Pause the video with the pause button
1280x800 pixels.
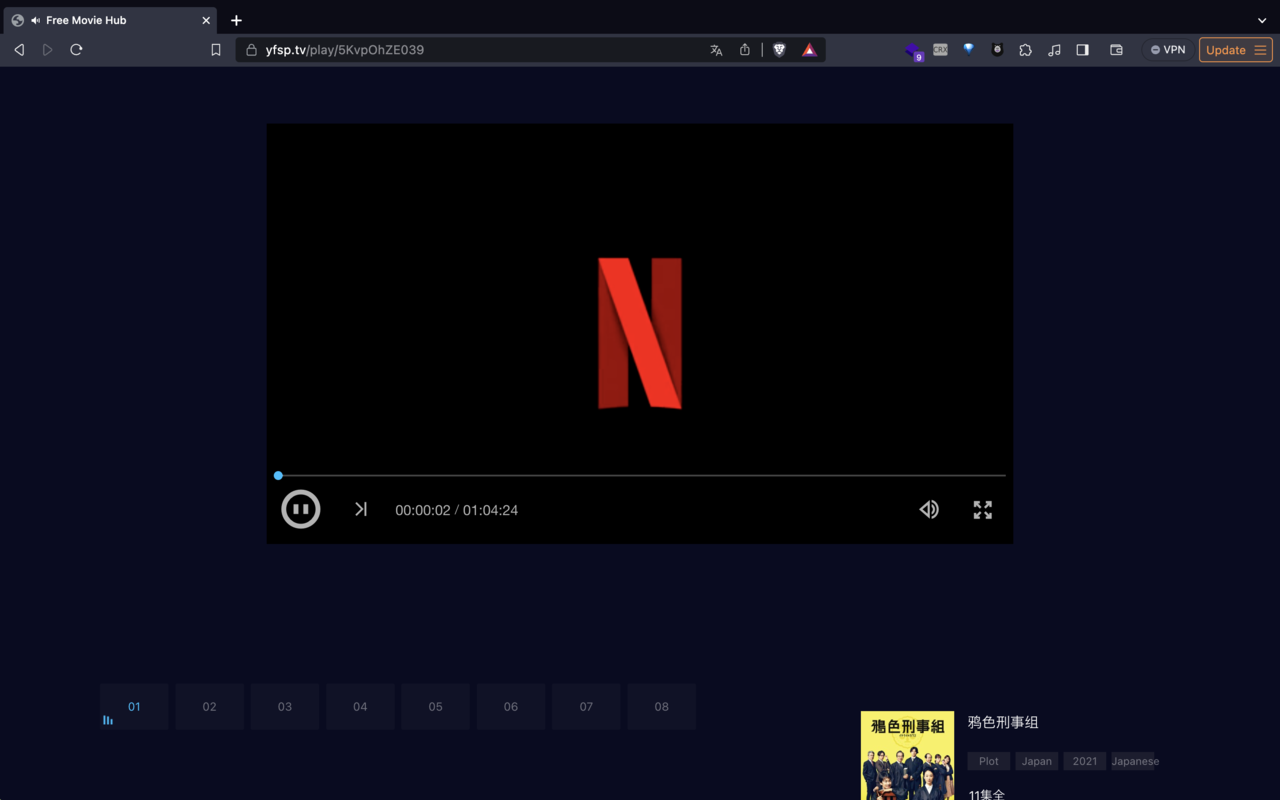301,509
